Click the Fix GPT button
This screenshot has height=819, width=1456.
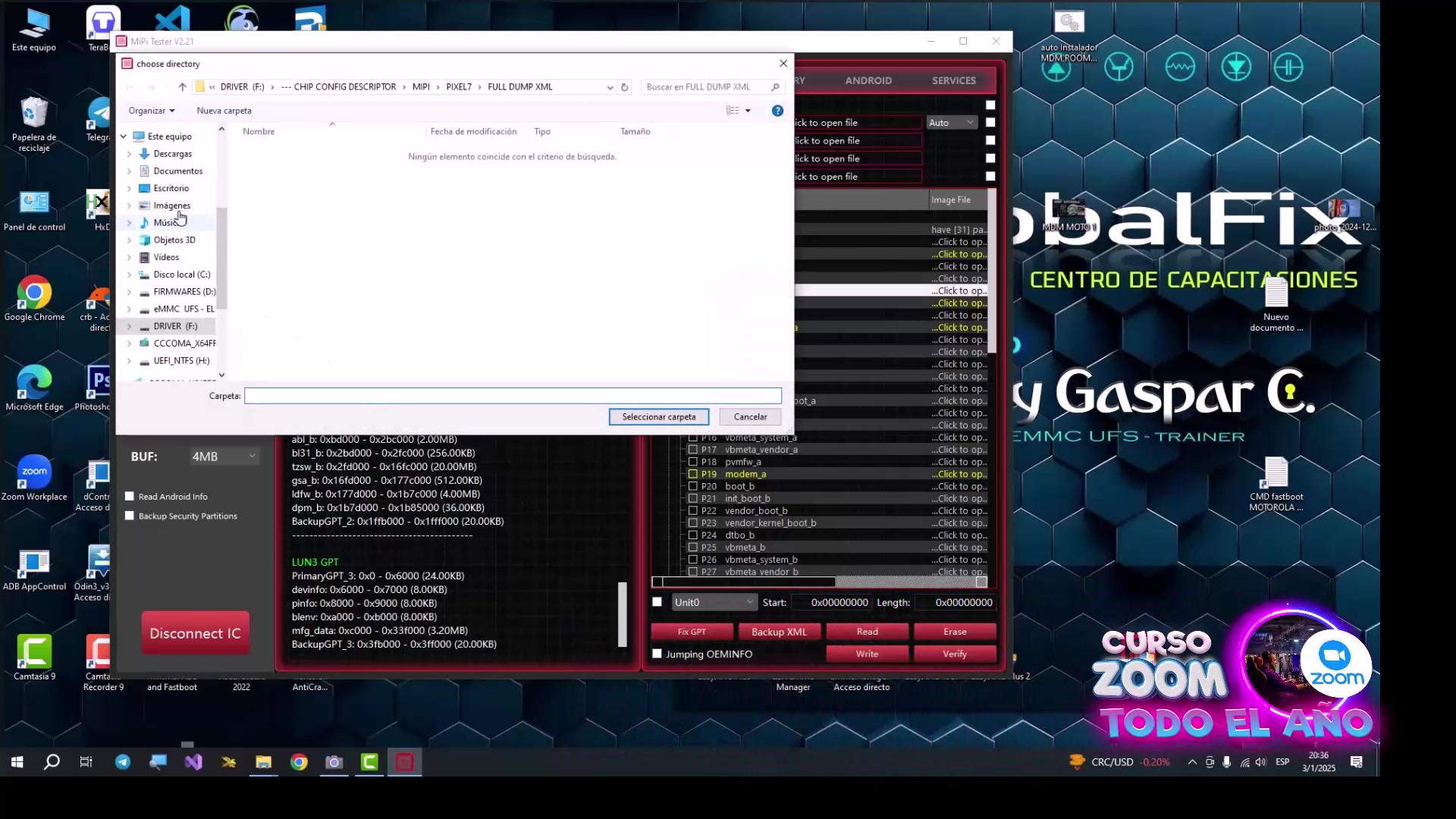(692, 632)
